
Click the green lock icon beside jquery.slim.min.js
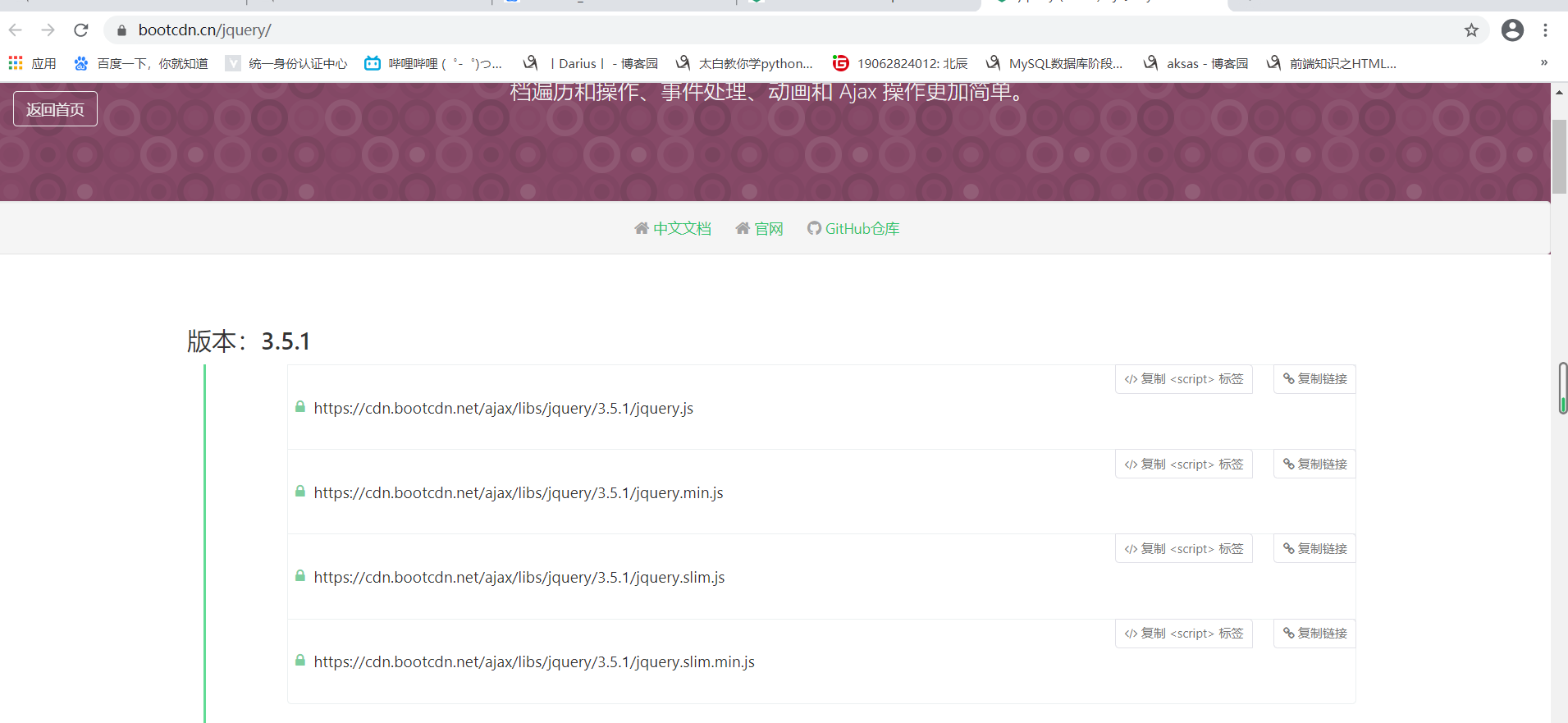pyautogui.click(x=300, y=660)
